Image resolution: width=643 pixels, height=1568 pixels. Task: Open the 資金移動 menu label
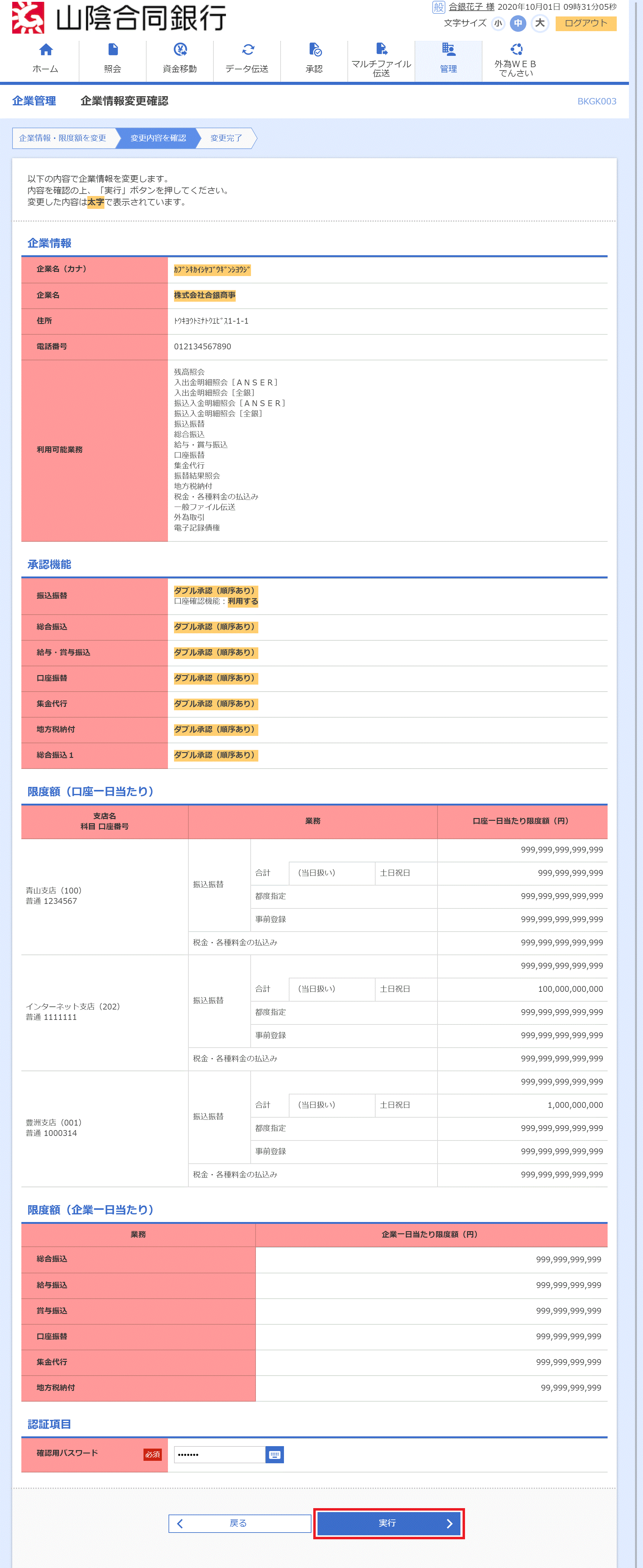[180, 69]
